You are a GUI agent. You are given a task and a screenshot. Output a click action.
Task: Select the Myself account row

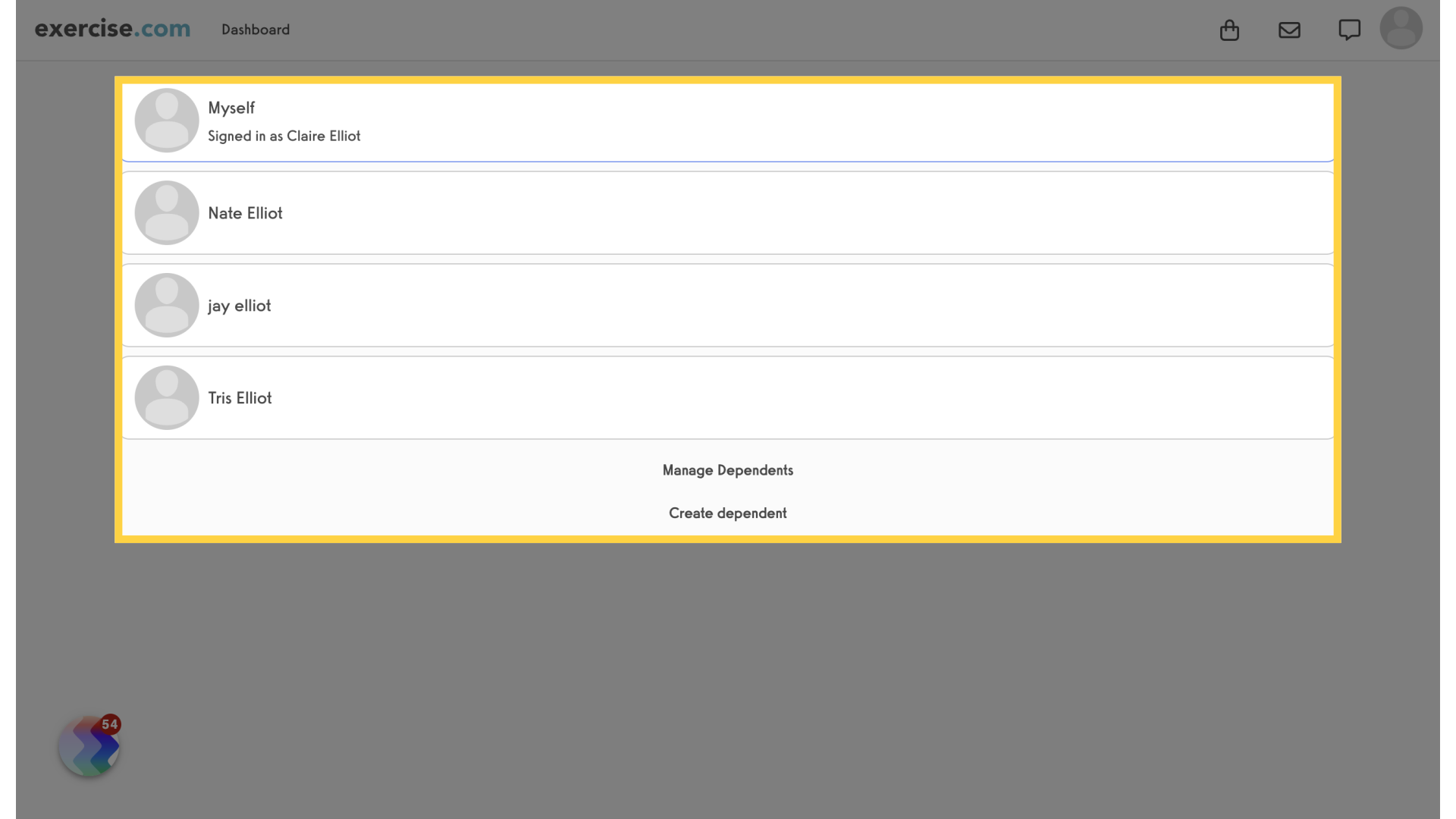tap(728, 121)
